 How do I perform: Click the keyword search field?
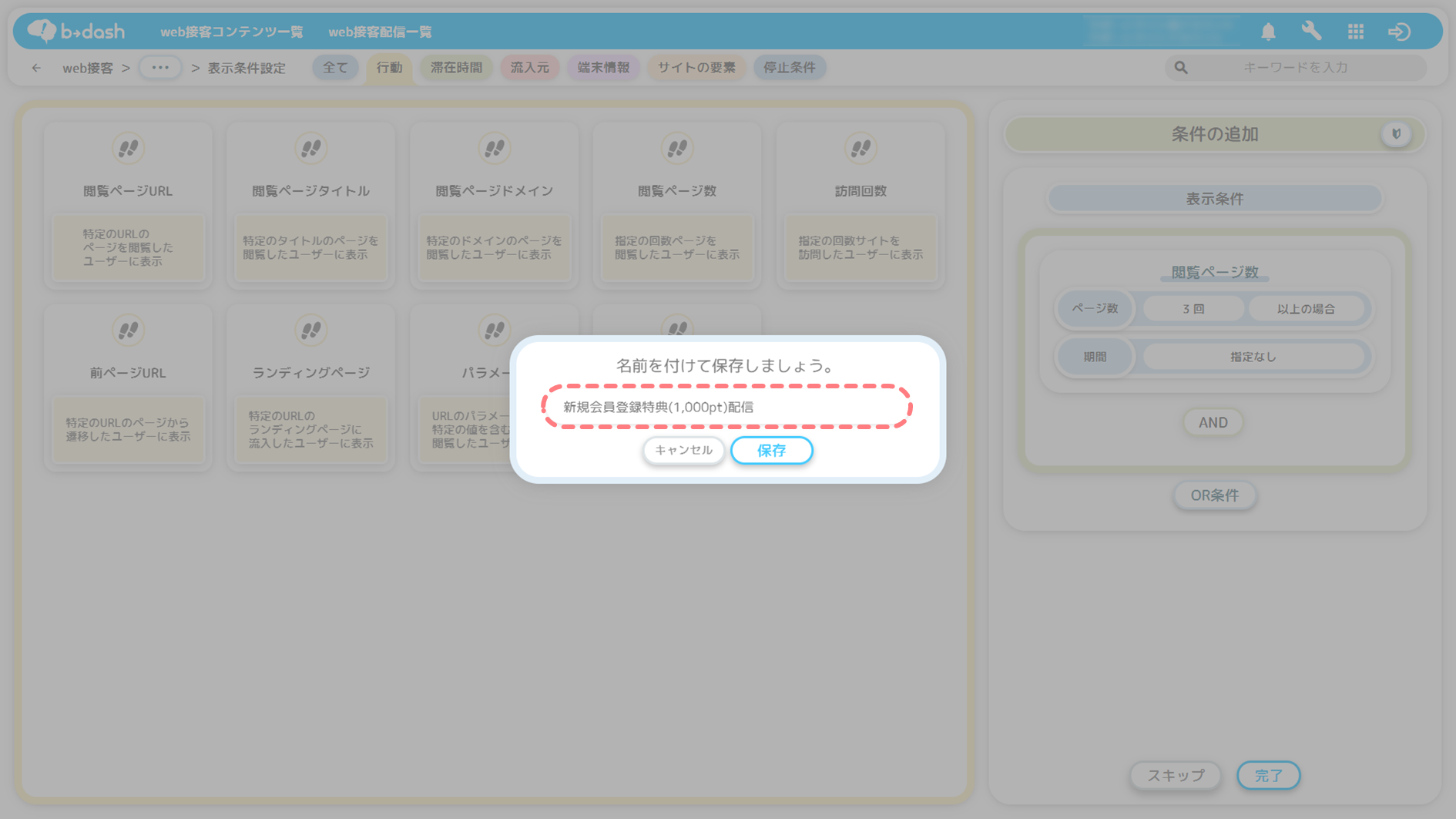pos(1296,68)
